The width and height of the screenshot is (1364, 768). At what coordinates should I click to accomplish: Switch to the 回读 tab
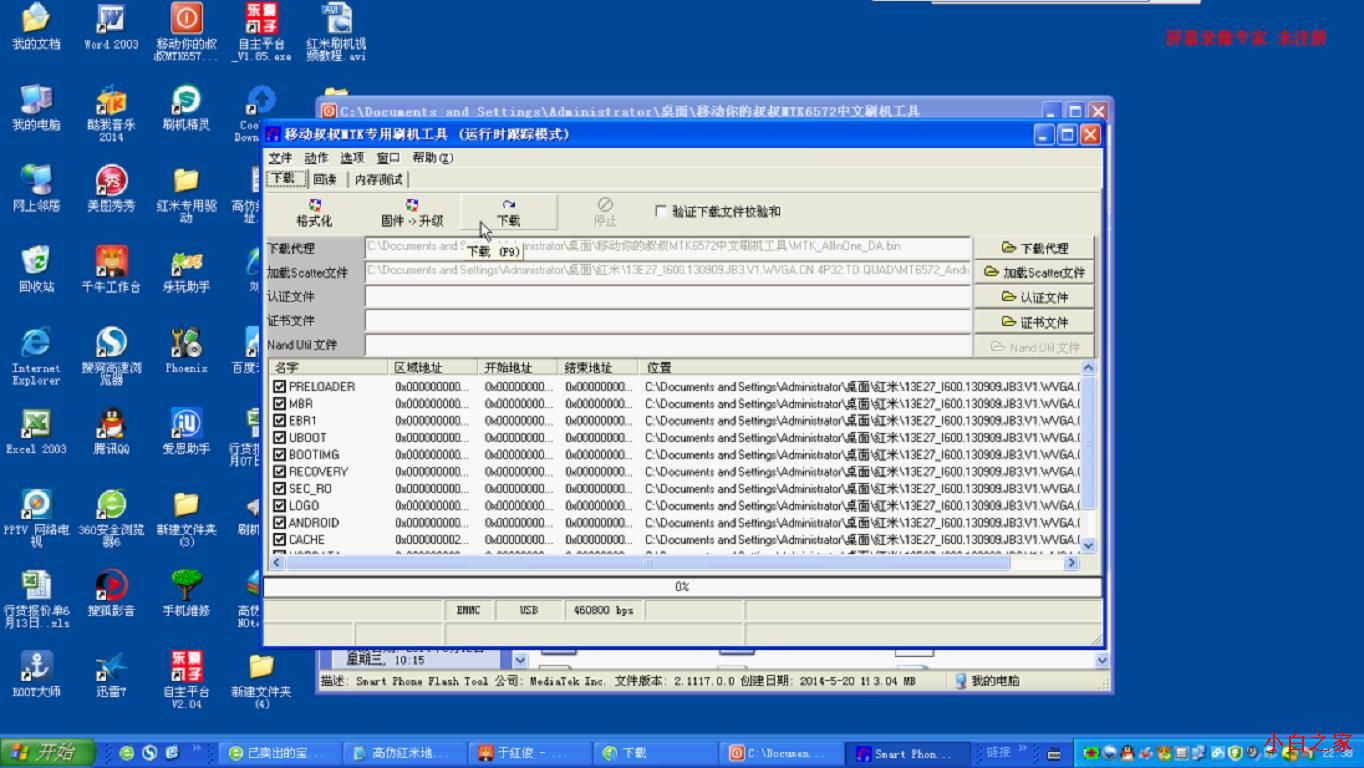point(325,179)
